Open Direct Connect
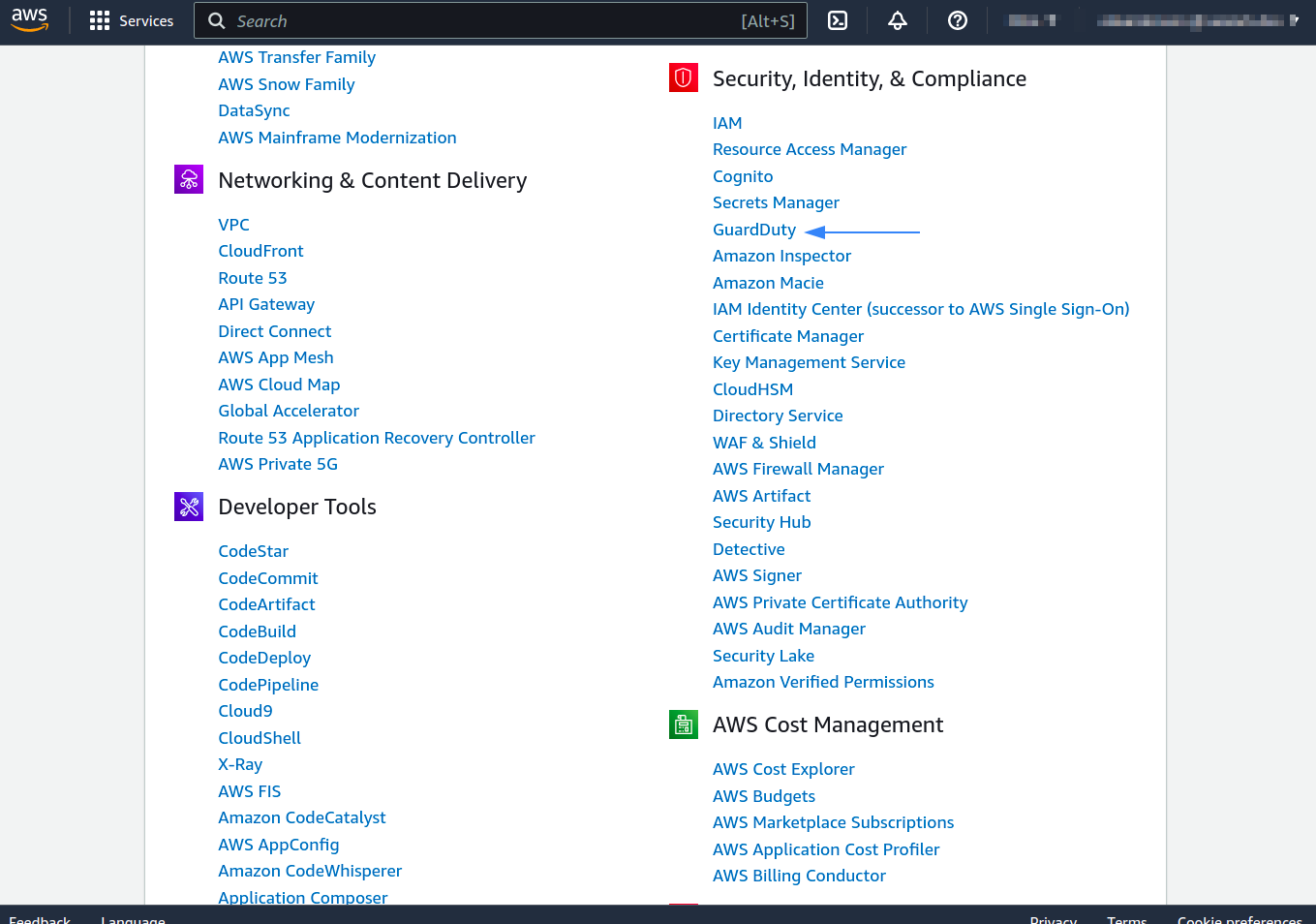 click(274, 331)
